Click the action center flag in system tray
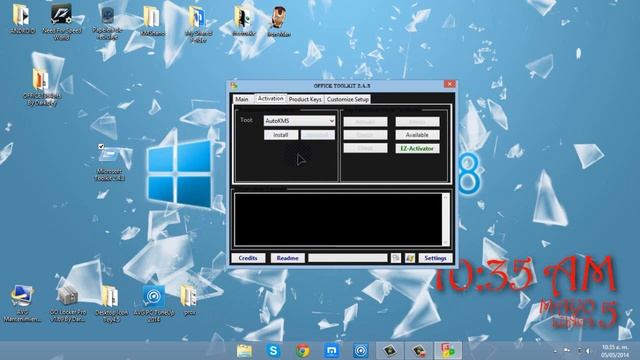Viewport: 640px width, 360px height. click(x=567, y=350)
